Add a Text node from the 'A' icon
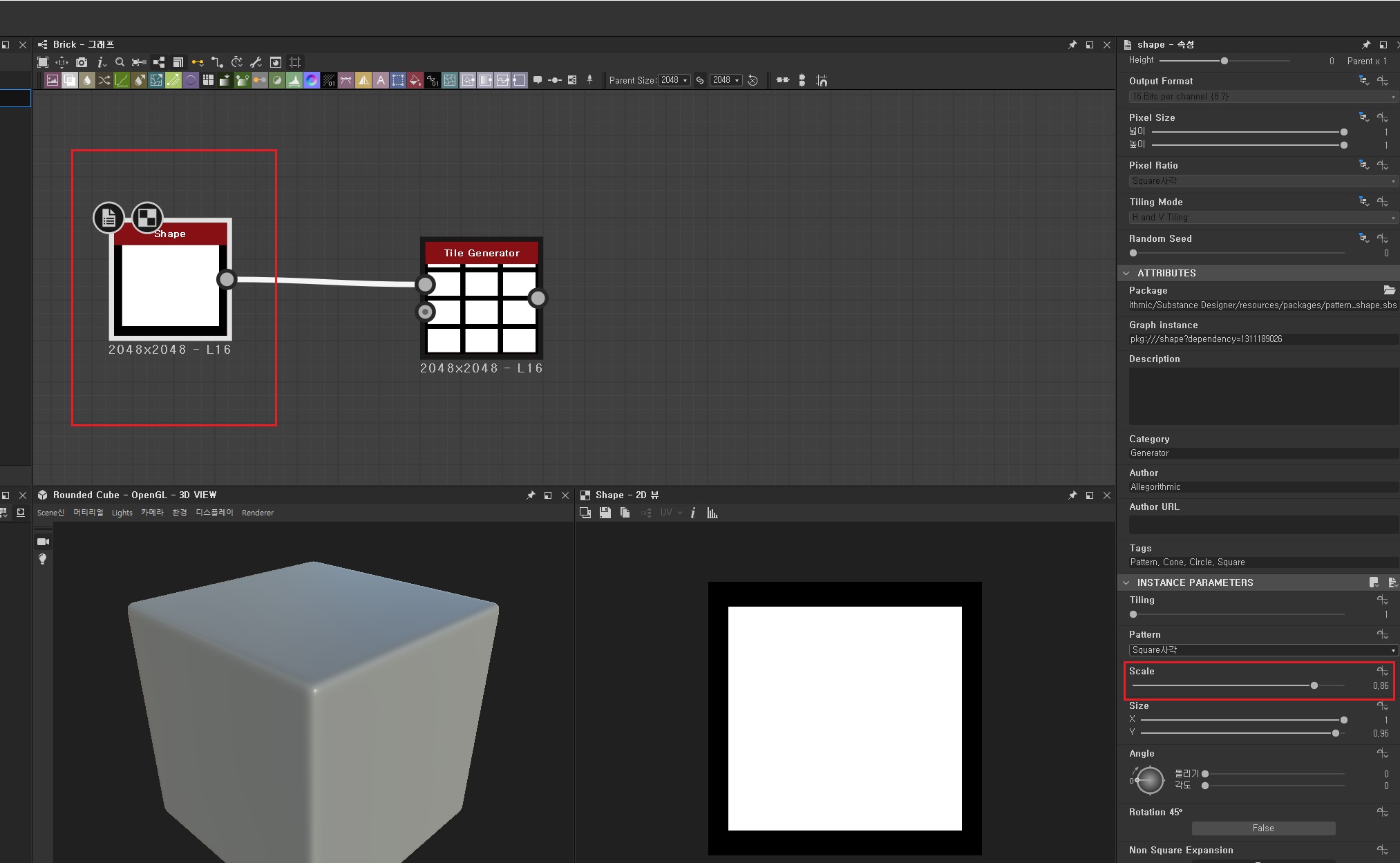Viewport: 1400px width, 863px height. [381, 80]
